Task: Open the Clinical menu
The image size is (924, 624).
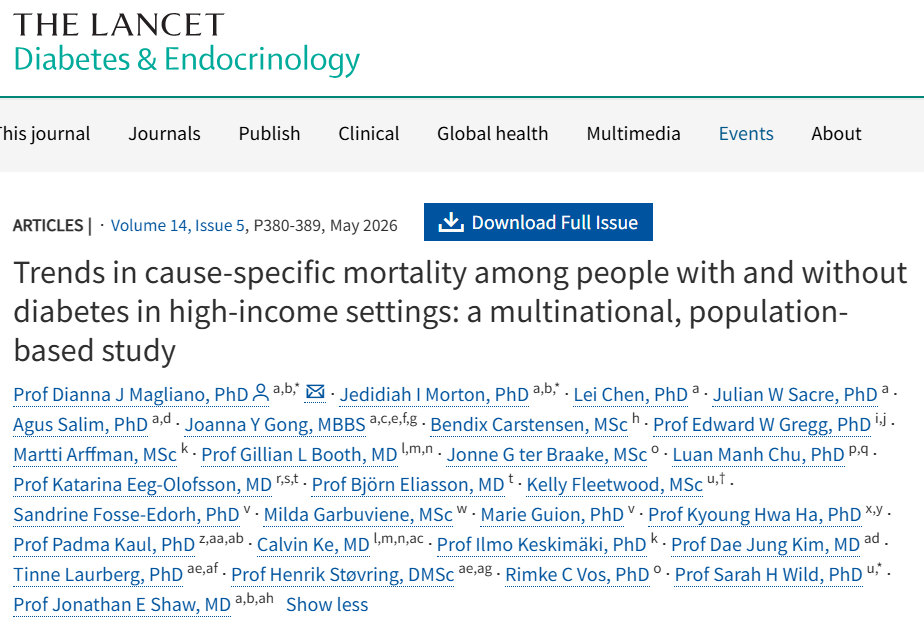Action: [x=368, y=133]
